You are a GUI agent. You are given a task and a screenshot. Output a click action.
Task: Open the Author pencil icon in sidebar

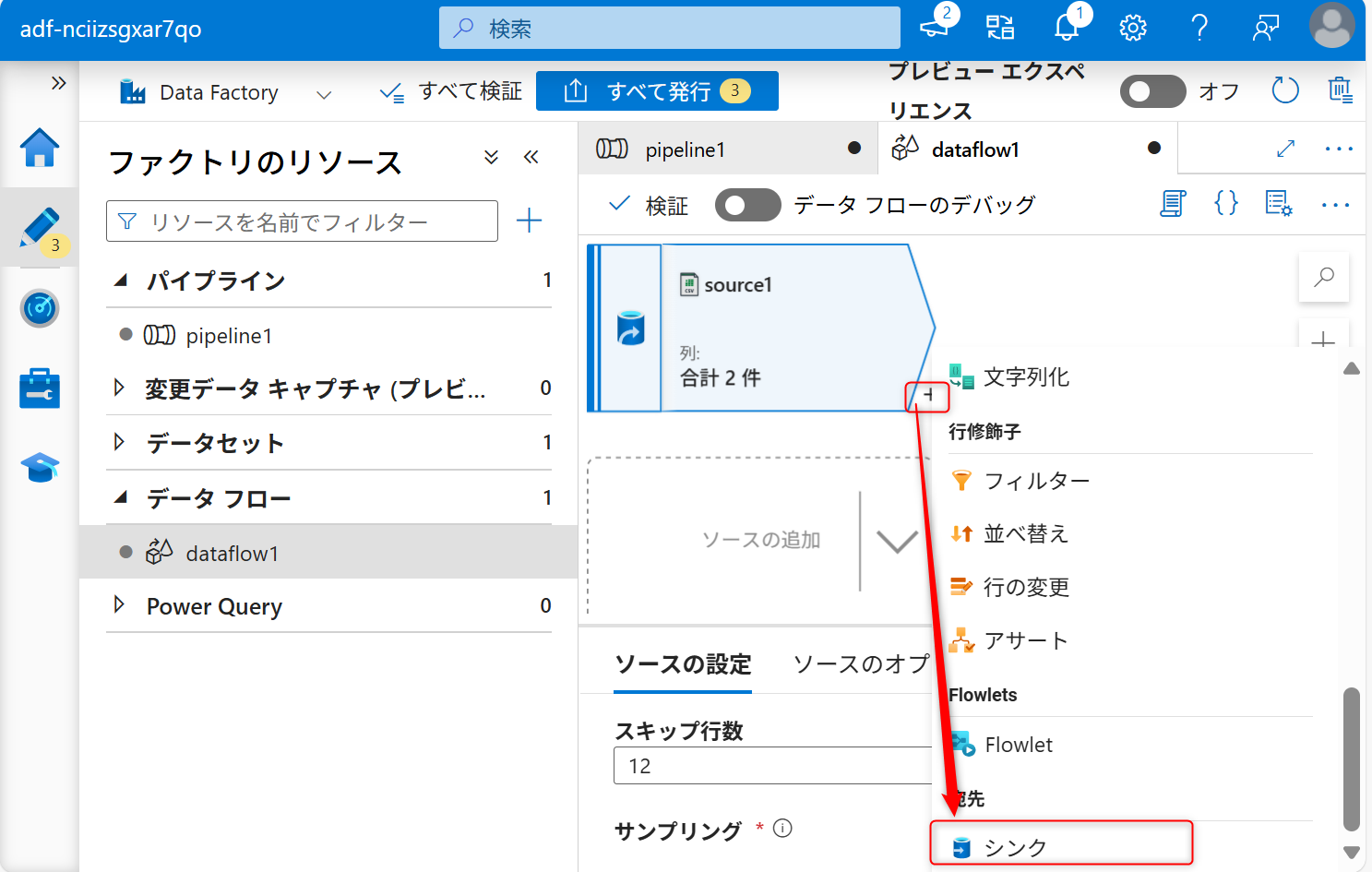pos(39,229)
